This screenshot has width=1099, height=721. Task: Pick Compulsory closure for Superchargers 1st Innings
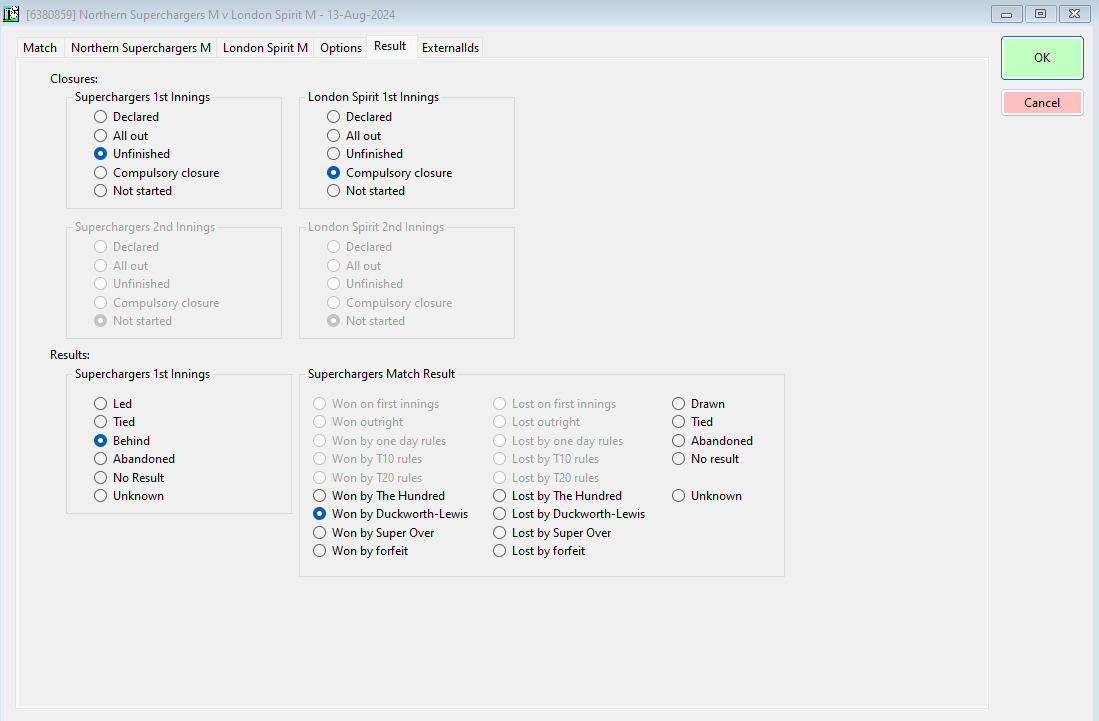click(156, 173)
